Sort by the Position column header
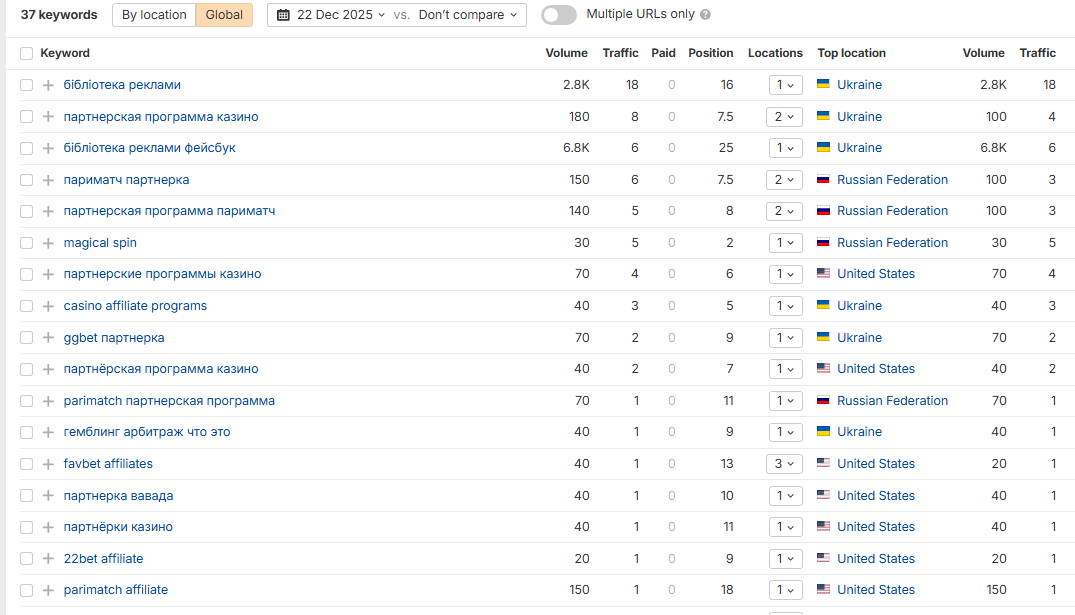This screenshot has height=615, width=1075. [x=710, y=53]
